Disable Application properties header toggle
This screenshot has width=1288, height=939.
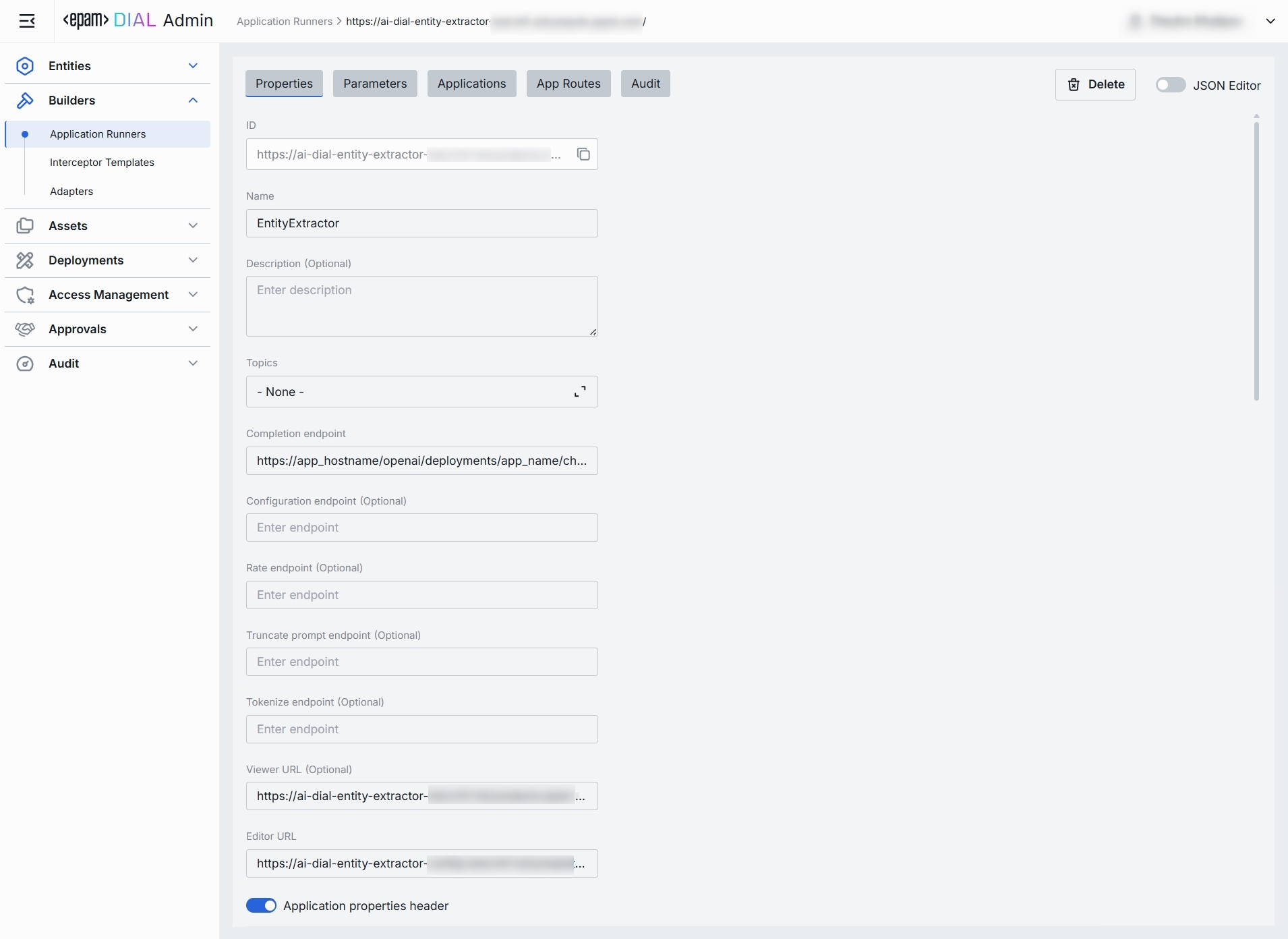[261, 905]
